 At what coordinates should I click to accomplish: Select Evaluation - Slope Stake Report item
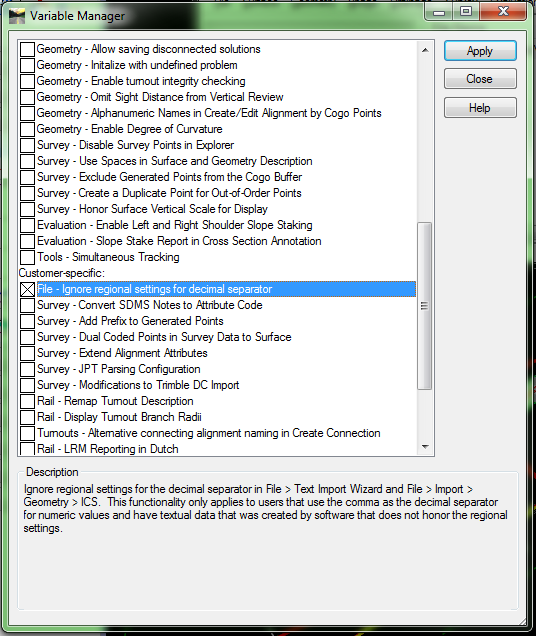click(x=179, y=241)
